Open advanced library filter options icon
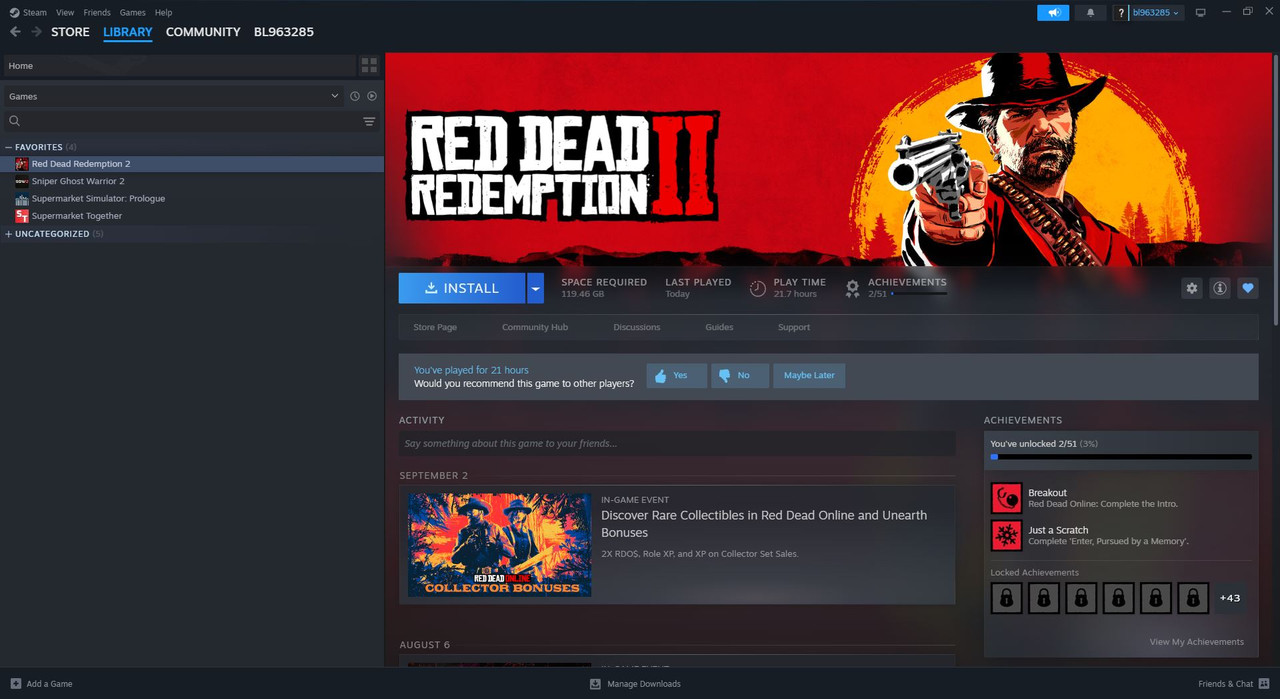 369,121
